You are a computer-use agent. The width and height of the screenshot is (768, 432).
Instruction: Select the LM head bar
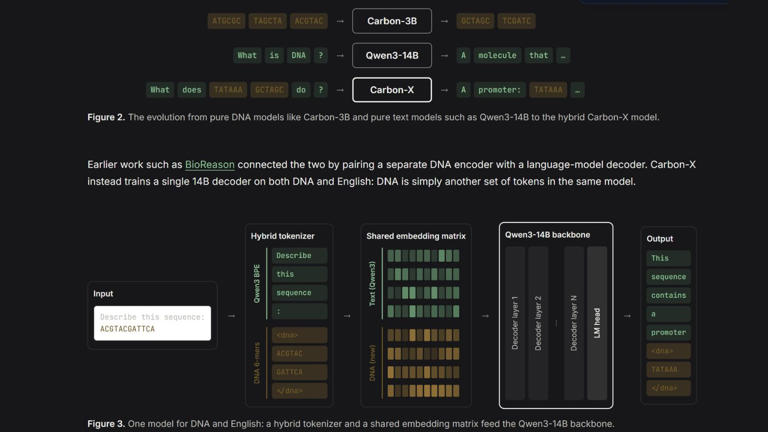click(597, 323)
